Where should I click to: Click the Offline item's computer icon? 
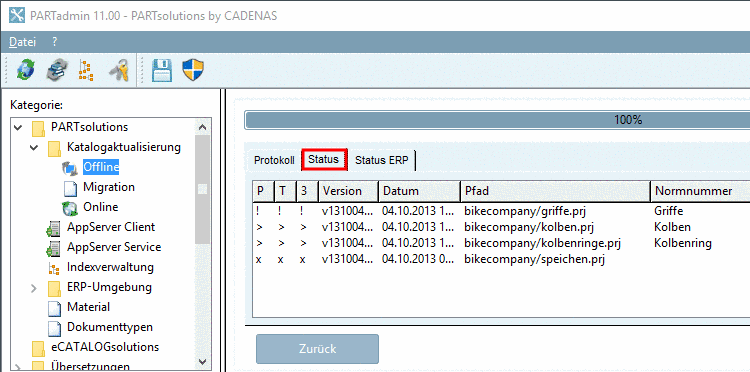coord(70,167)
